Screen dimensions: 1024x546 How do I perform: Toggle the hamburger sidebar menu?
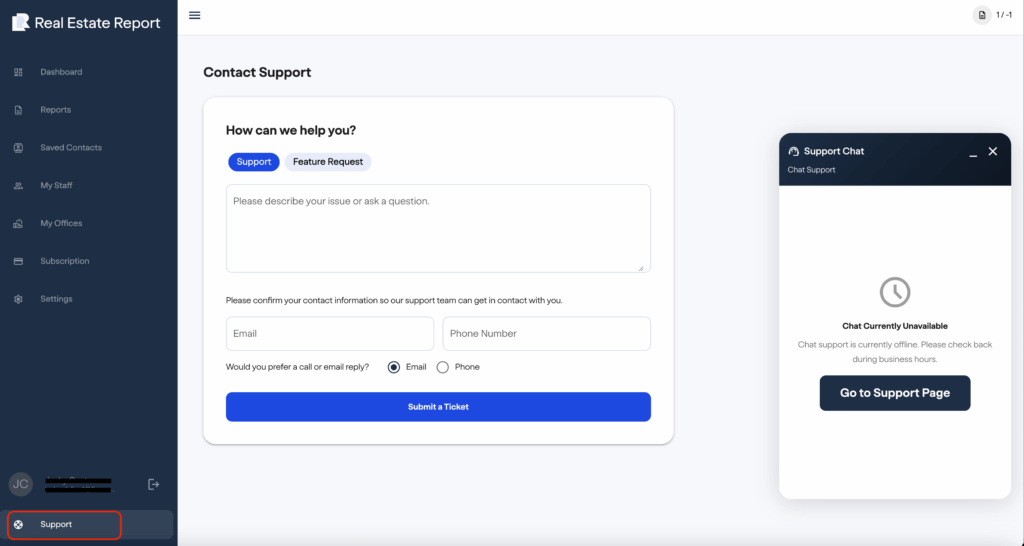click(195, 15)
